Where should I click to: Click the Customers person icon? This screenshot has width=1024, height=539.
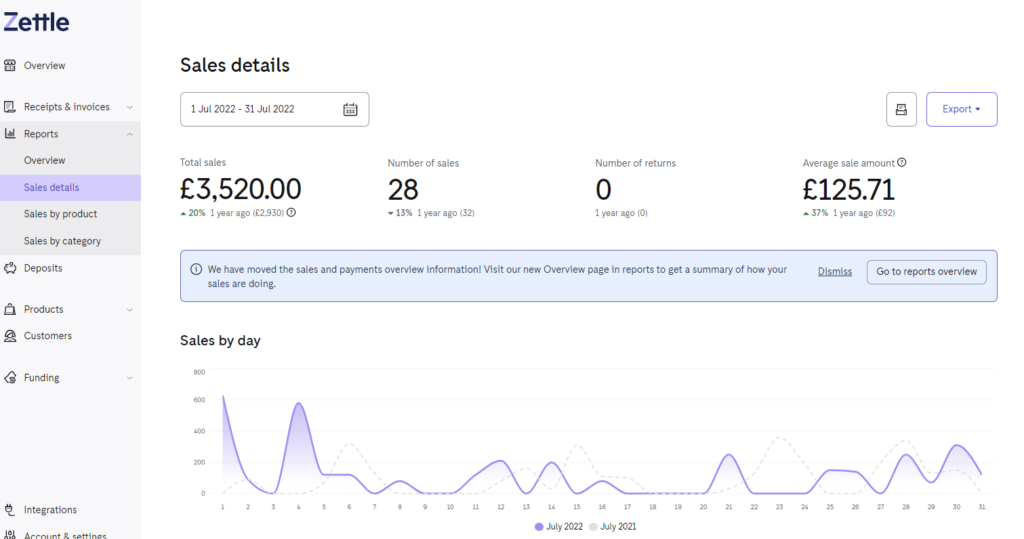tap(10, 336)
